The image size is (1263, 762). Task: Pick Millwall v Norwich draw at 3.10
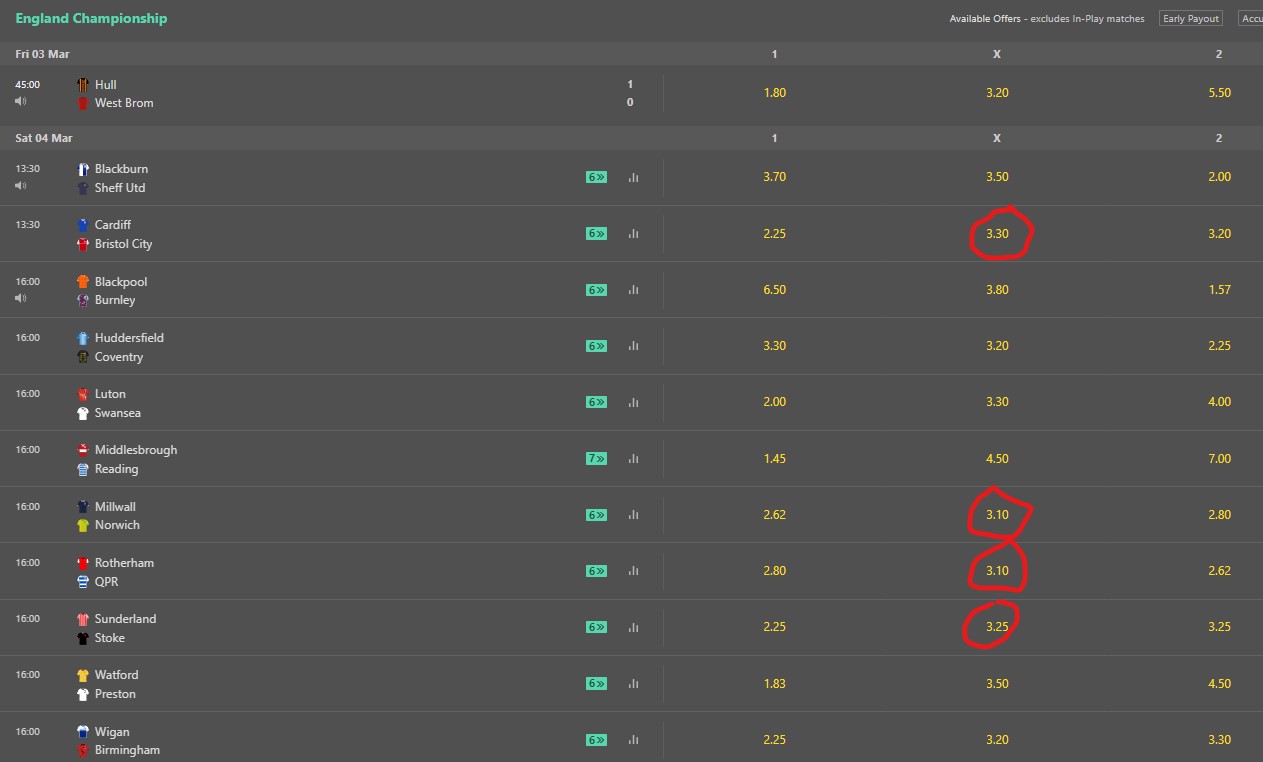point(997,515)
